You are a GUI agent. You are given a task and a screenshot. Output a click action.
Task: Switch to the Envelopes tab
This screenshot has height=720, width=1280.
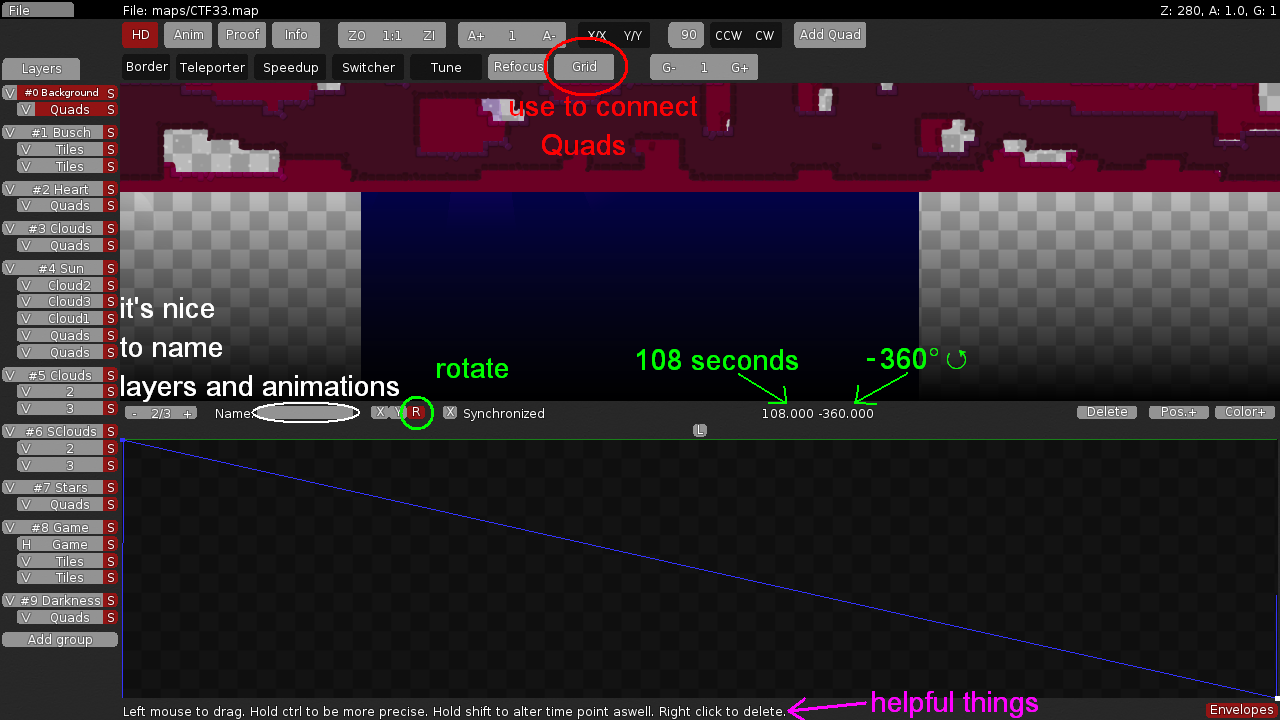[1240, 708]
